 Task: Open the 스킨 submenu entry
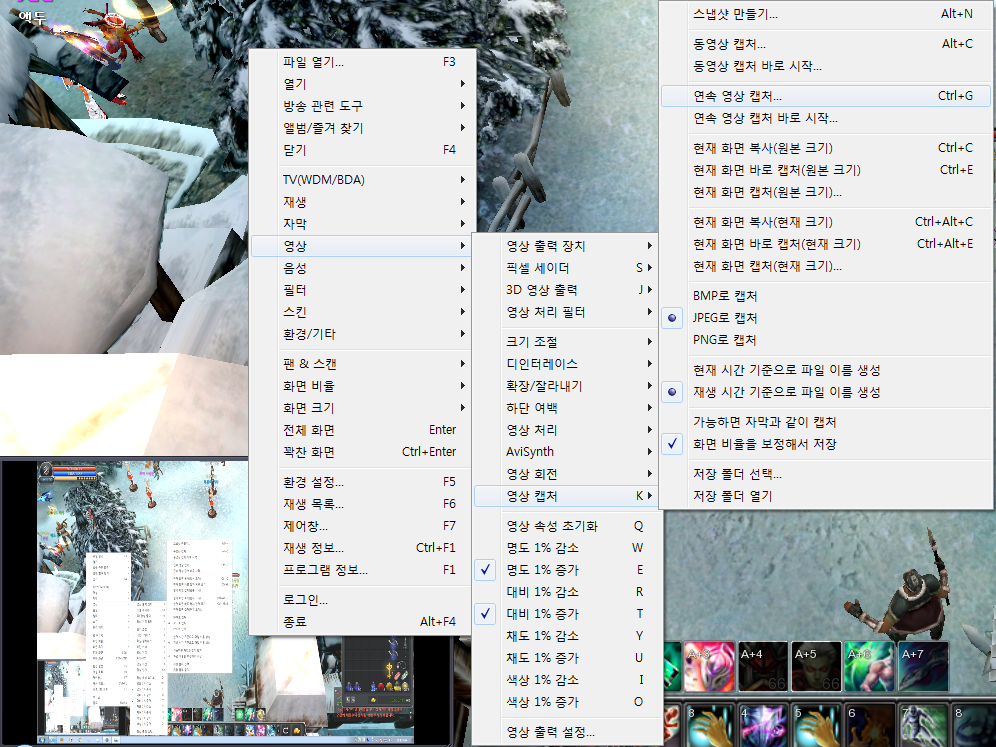pyautogui.click(x=361, y=312)
